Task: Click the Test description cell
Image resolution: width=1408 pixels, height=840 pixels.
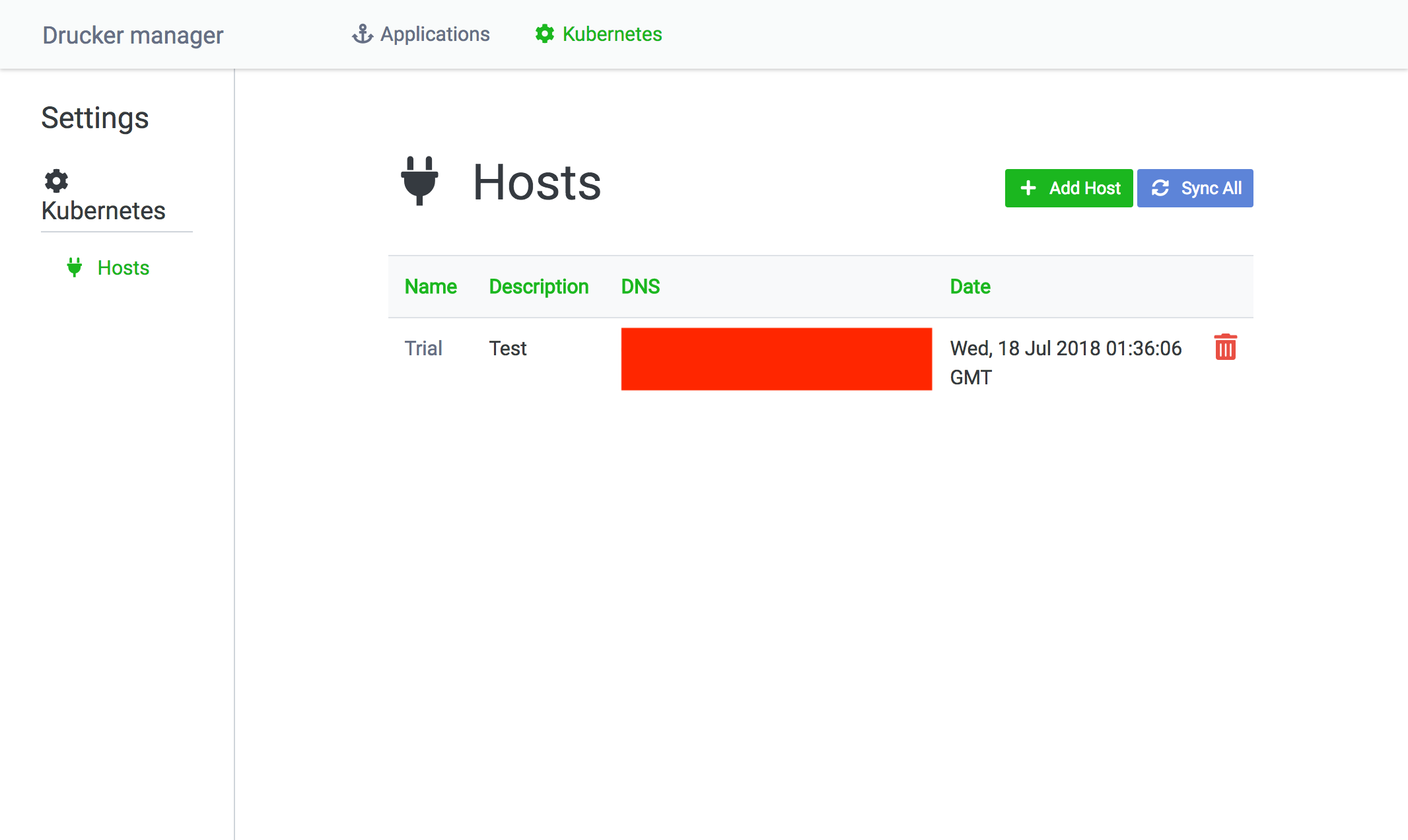Action: click(508, 348)
